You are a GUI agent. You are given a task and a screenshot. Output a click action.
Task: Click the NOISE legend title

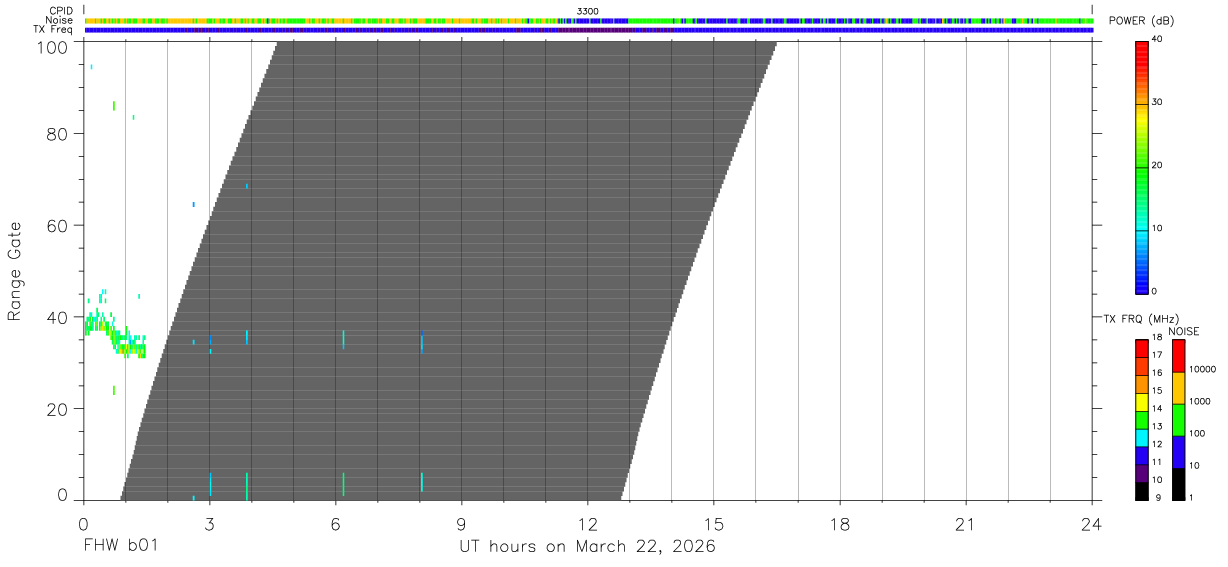click(1184, 331)
